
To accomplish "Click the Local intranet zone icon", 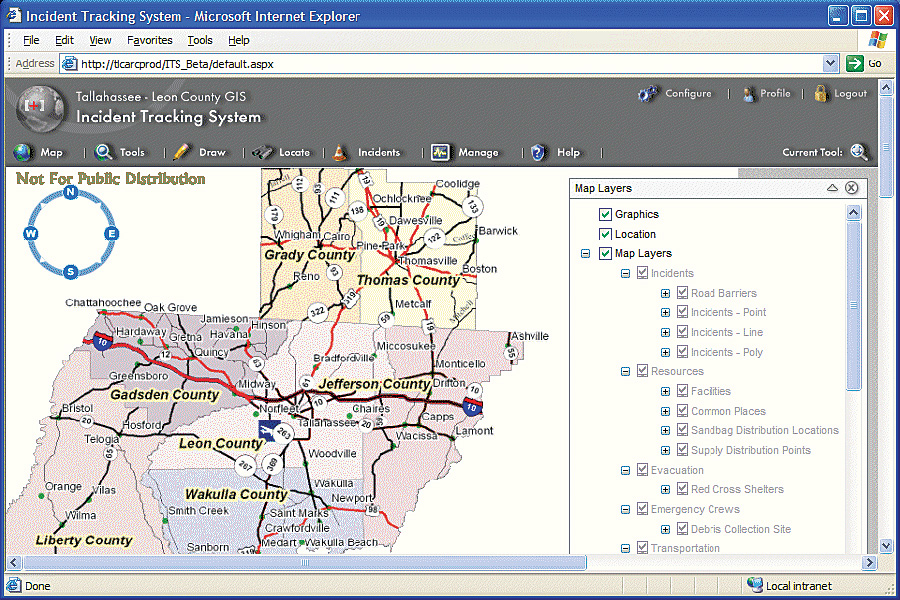I will (x=755, y=584).
